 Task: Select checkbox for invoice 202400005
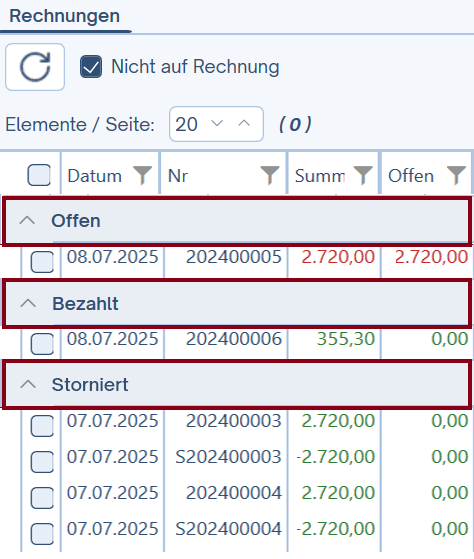pyautogui.click(x=42, y=262)
